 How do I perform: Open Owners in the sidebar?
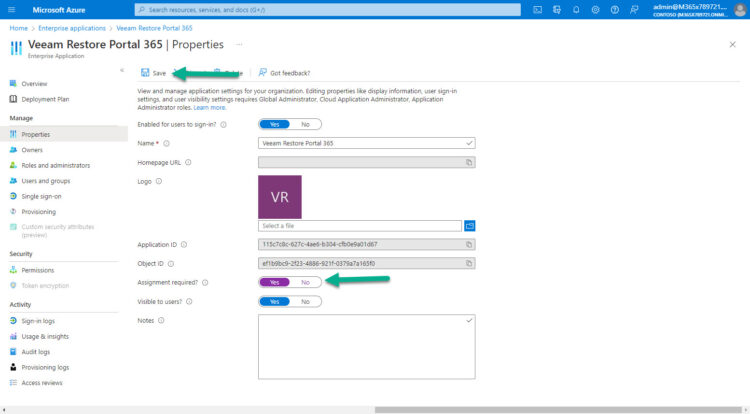click(32, 150)
